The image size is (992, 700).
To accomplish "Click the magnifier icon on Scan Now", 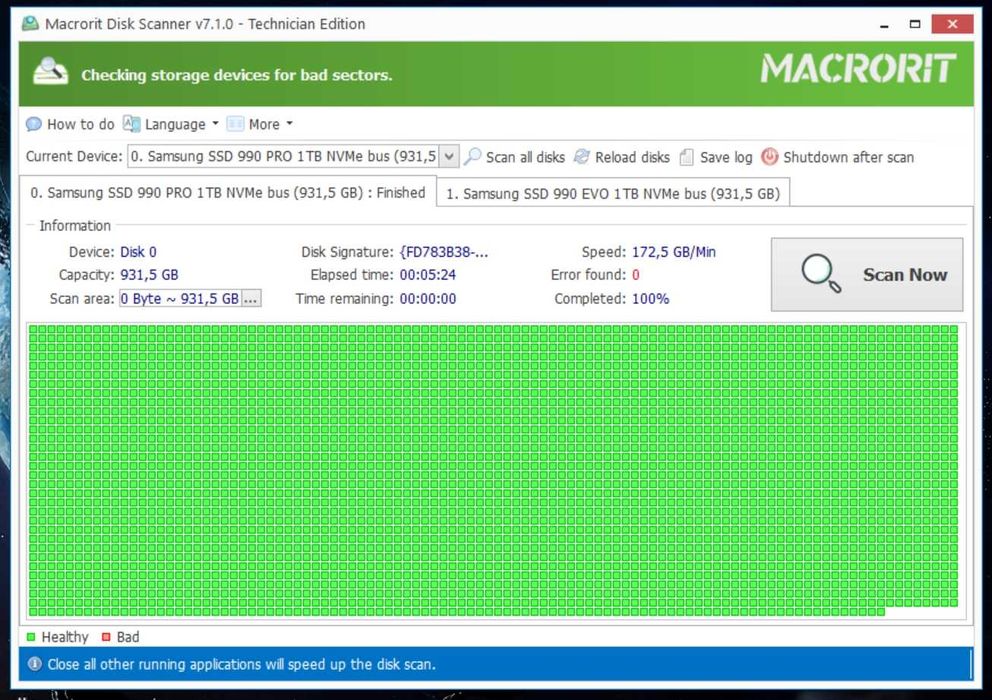I will (x=821, y=273).
